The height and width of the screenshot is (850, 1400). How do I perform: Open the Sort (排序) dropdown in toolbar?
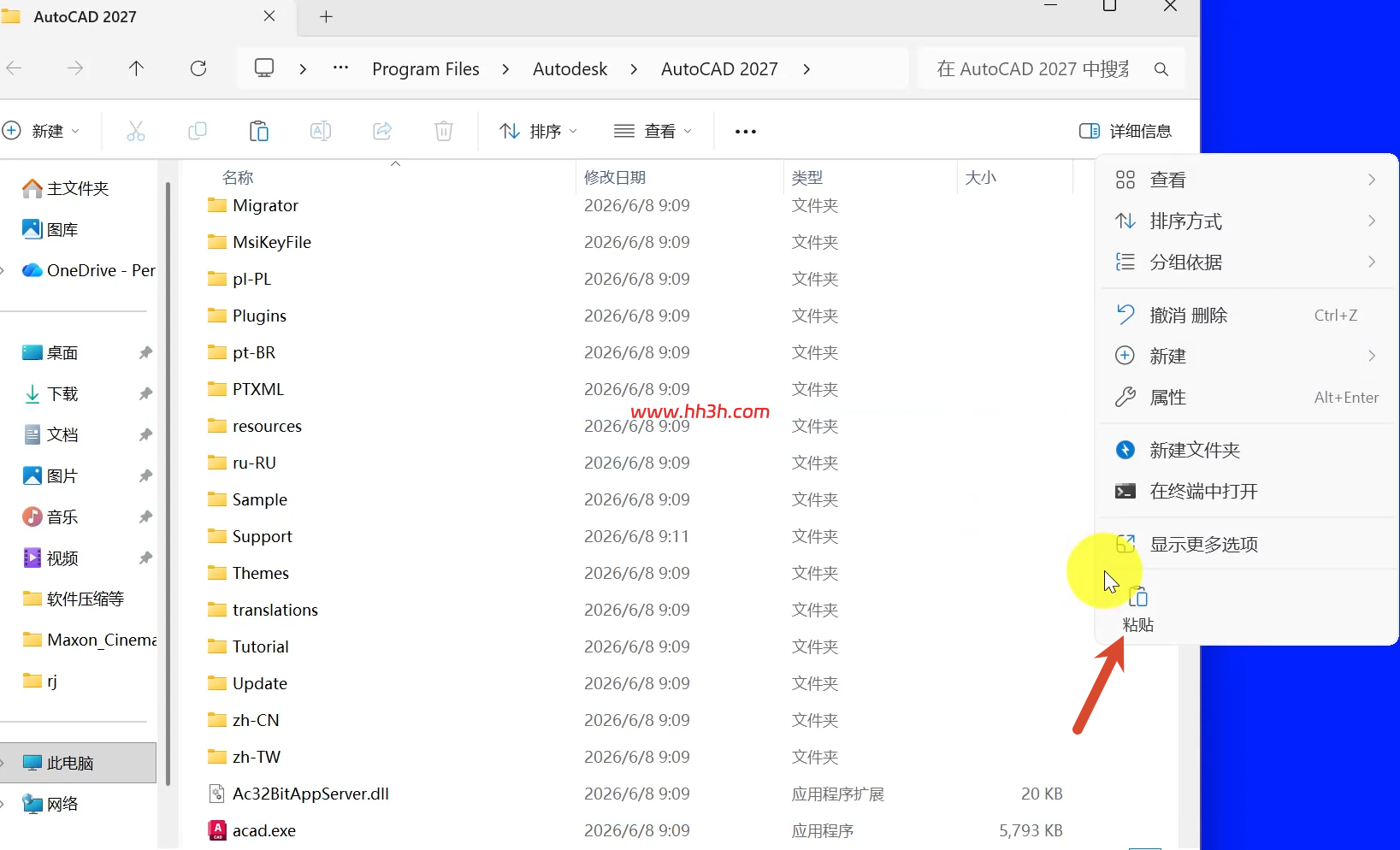(539, 131)
